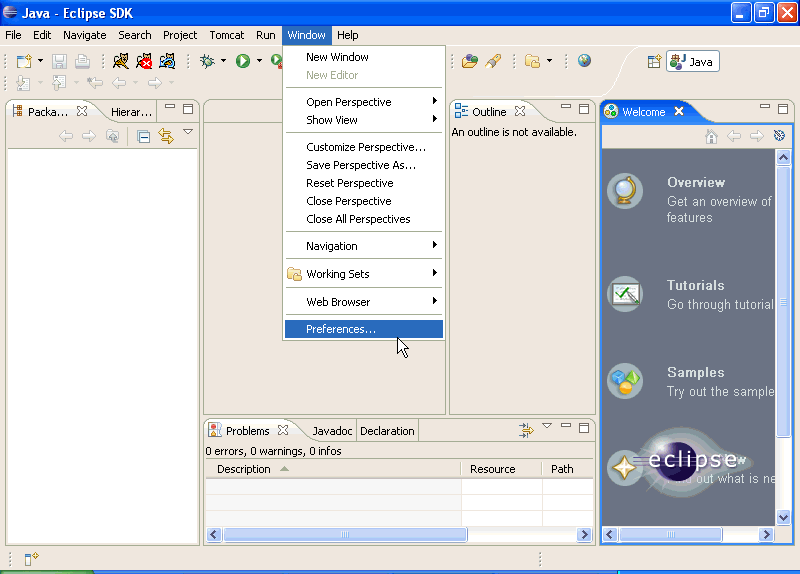Select Preferences... from the Window menu
This screenshot has width=800, height=574.
(341, 329)
